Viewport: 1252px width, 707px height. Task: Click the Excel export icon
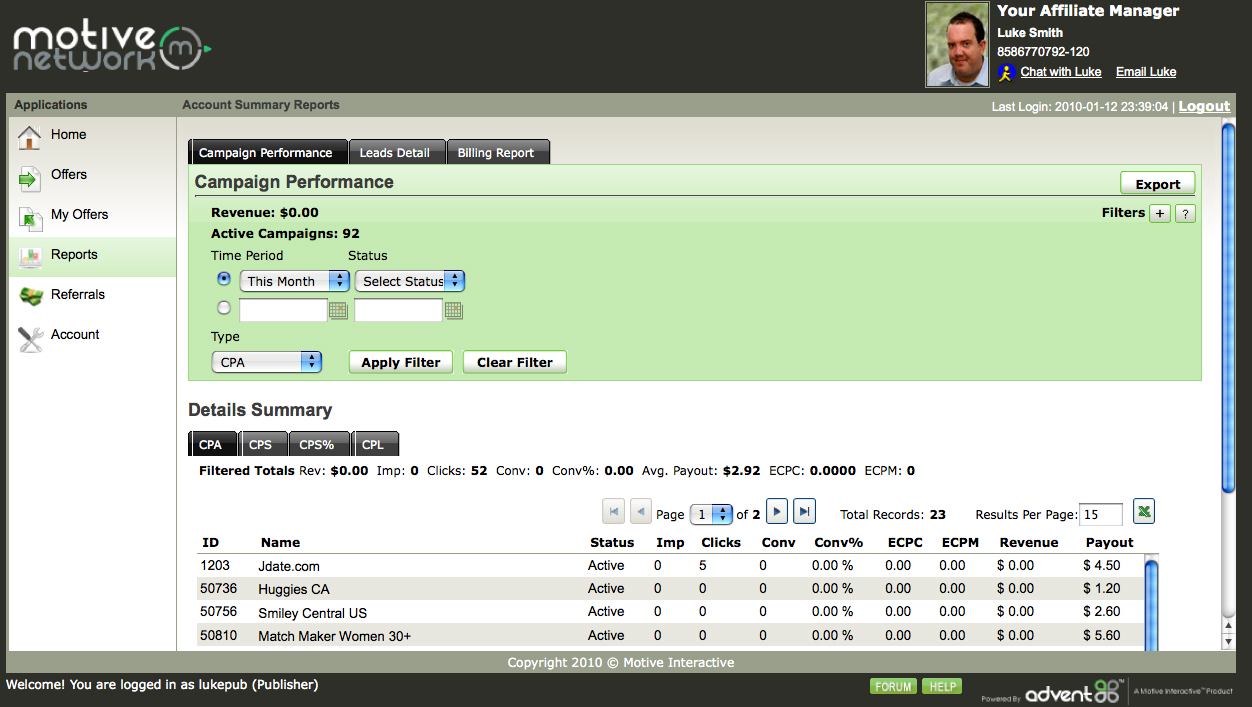click(1144, 512)
